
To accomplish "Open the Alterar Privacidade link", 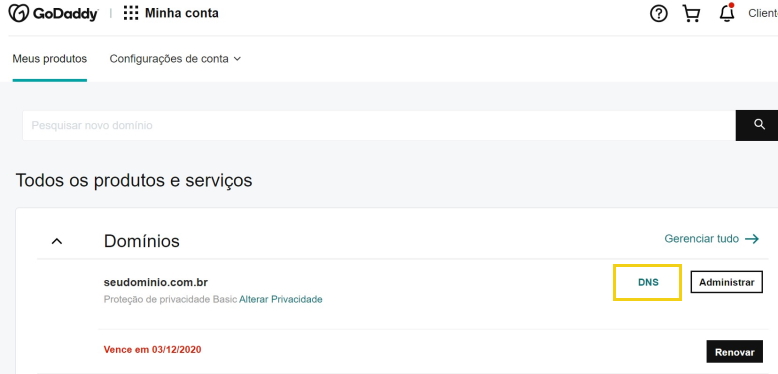I will (281, 300).
